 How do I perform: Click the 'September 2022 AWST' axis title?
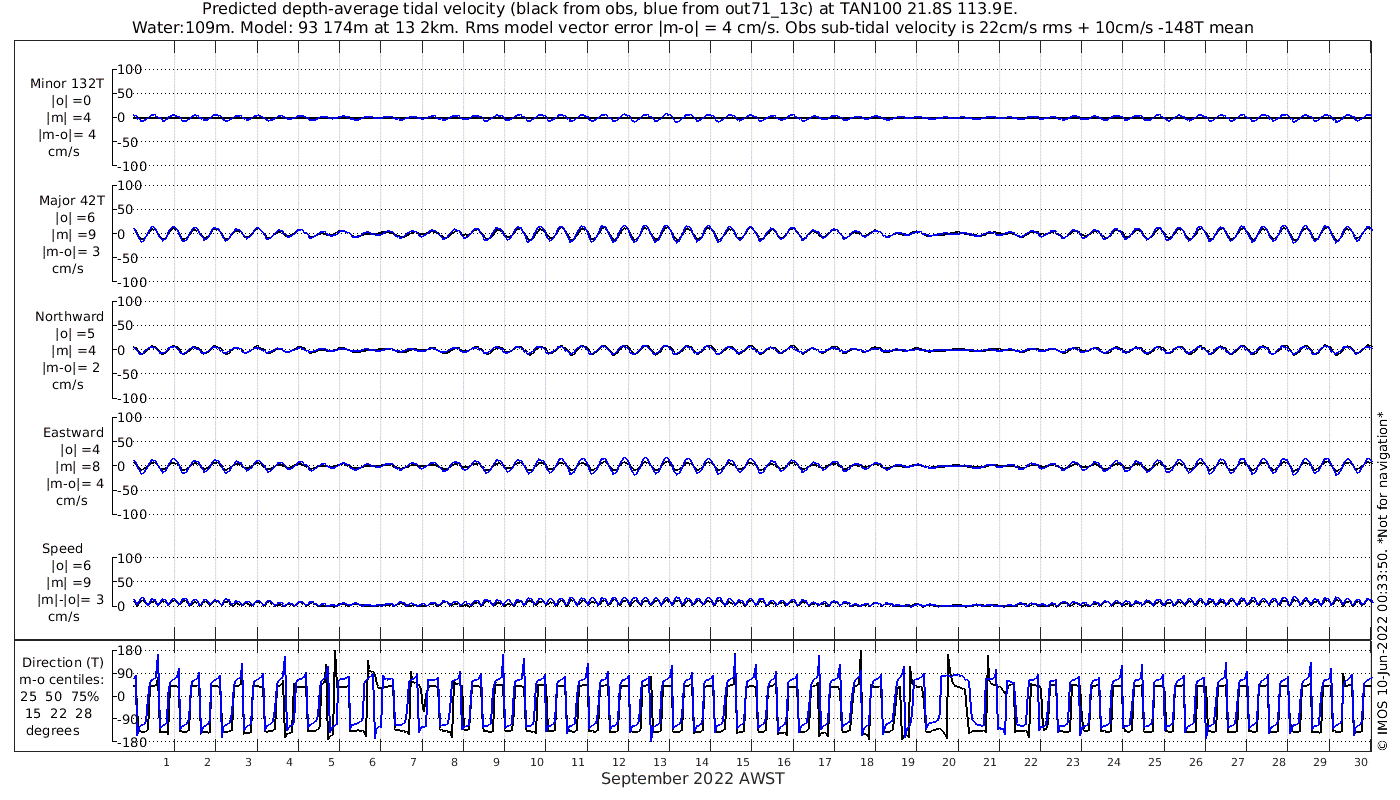692,779
